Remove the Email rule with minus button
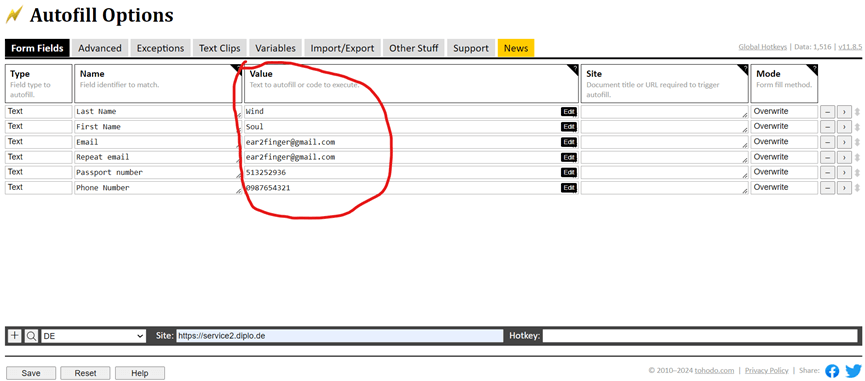 point(827,142)
